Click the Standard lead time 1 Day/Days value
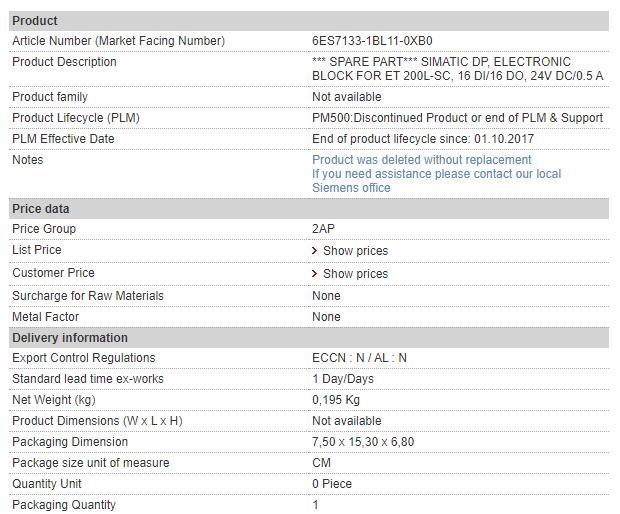Viewport: 620px width, 514px height. (x=342, y=379)
